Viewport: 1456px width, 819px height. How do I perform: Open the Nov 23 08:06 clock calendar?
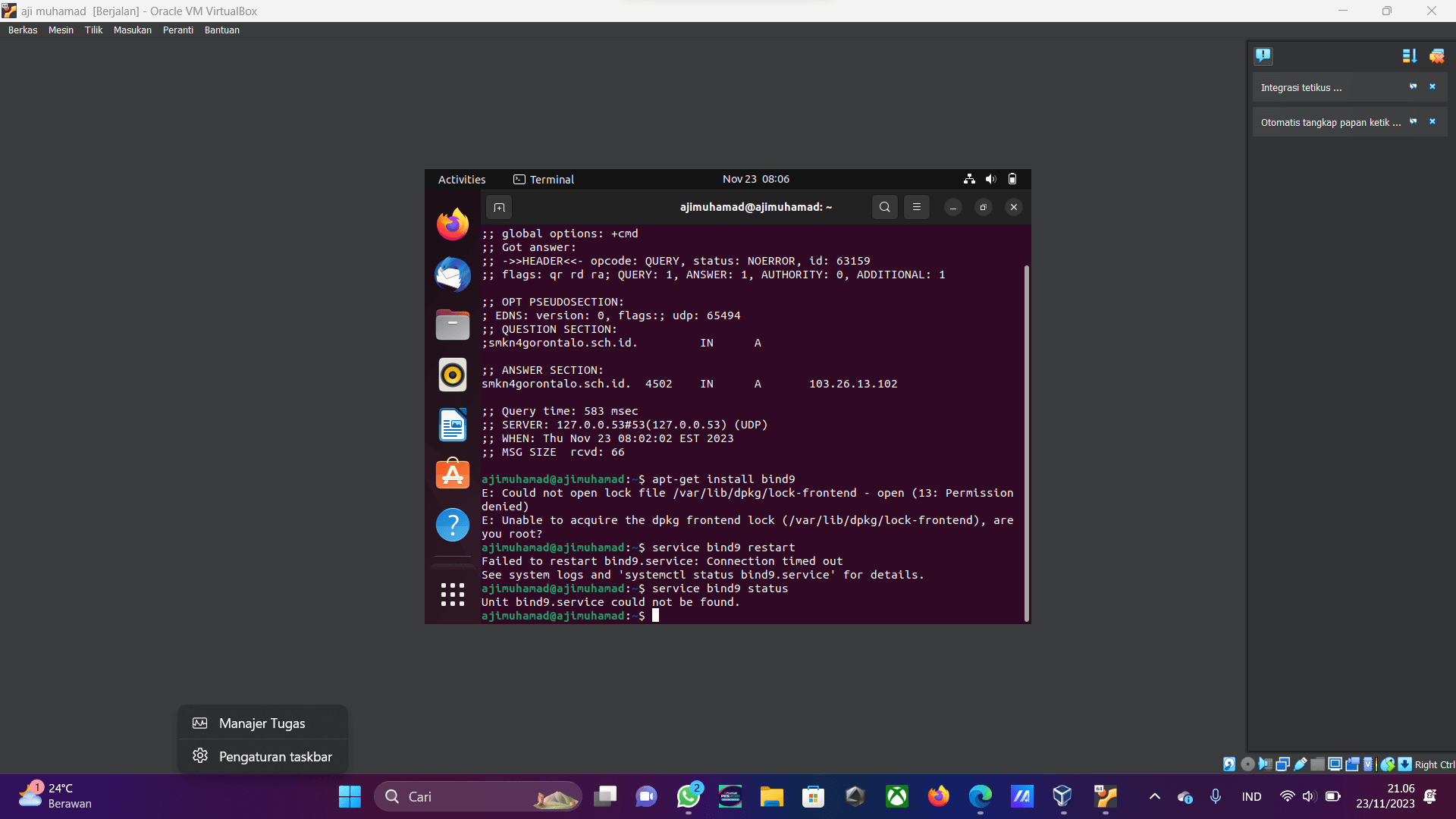coord(756,179)
